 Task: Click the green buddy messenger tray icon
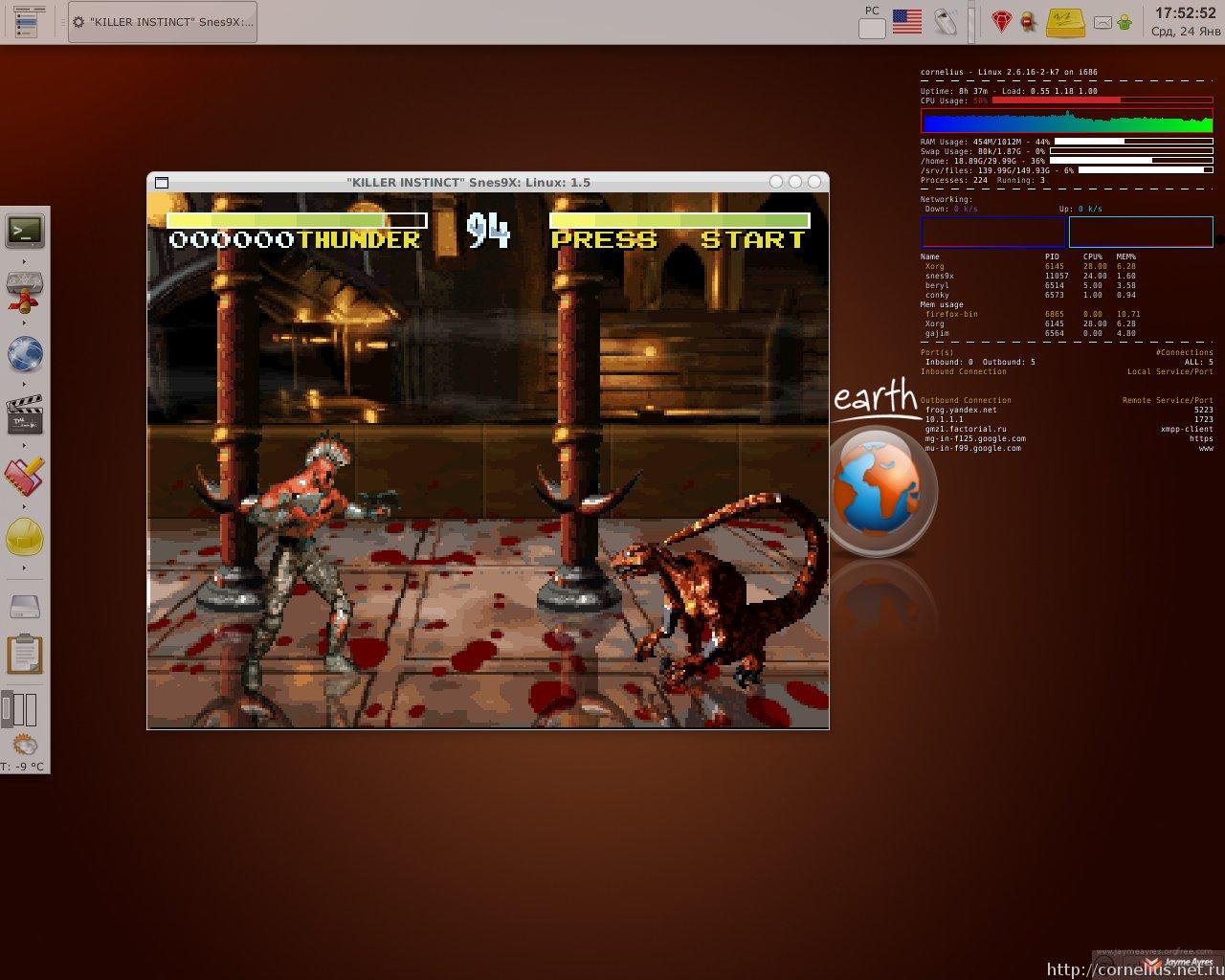(x=1125, y=21)
